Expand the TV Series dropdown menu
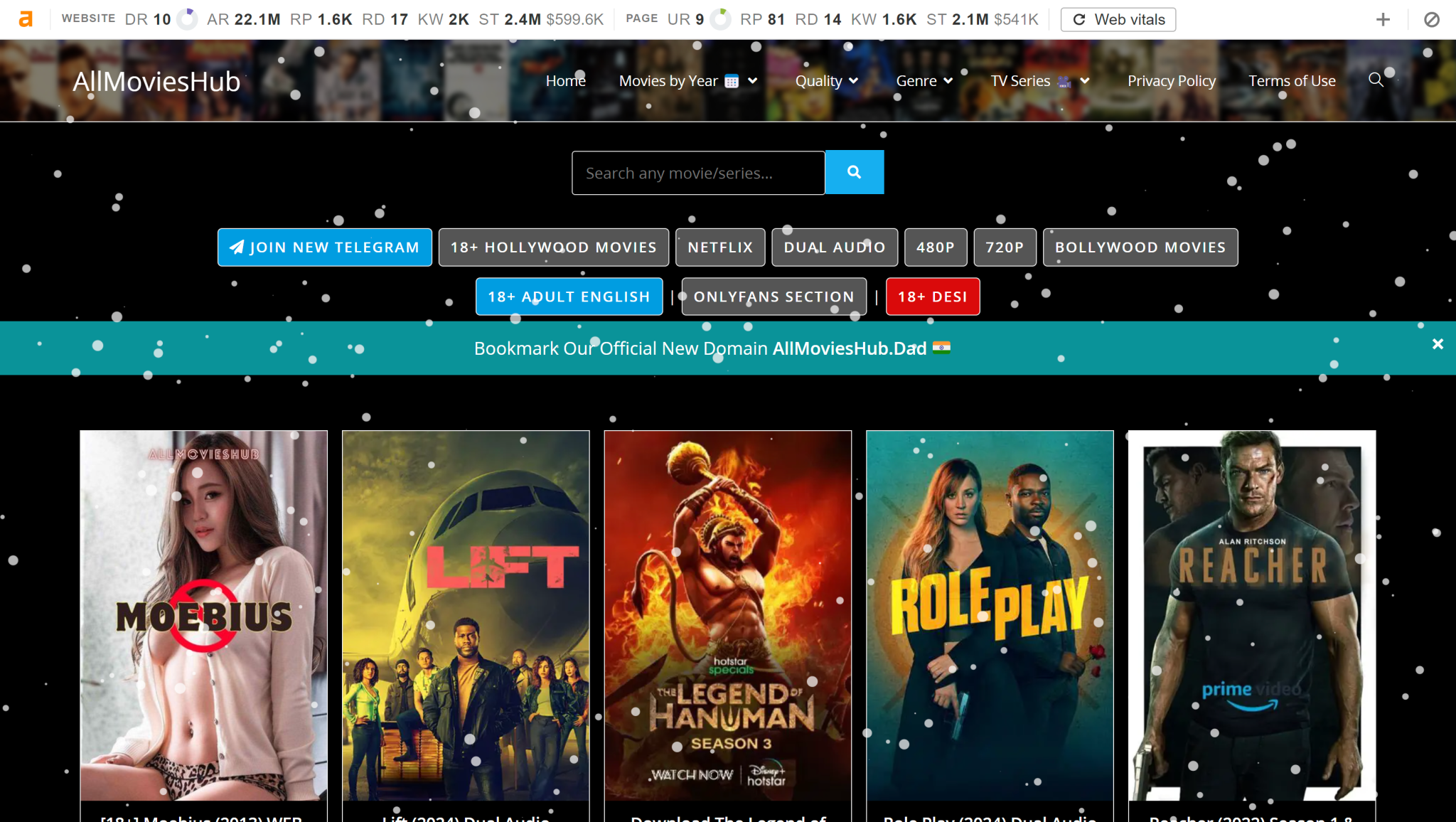Screen dimensions: 1456x822 point(1040,81)
